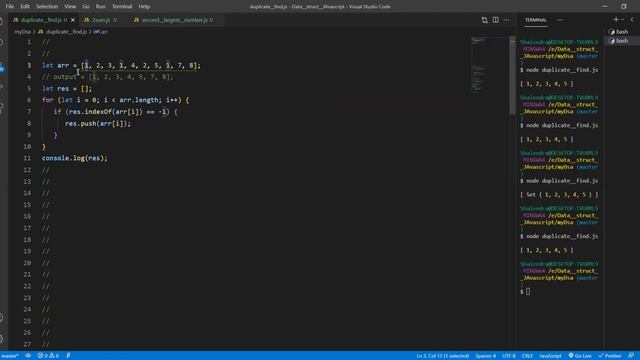The width and height of the screenshot is (640, 360).
Task: Click on line 3 'let arr' code
Action: point(121,65)
